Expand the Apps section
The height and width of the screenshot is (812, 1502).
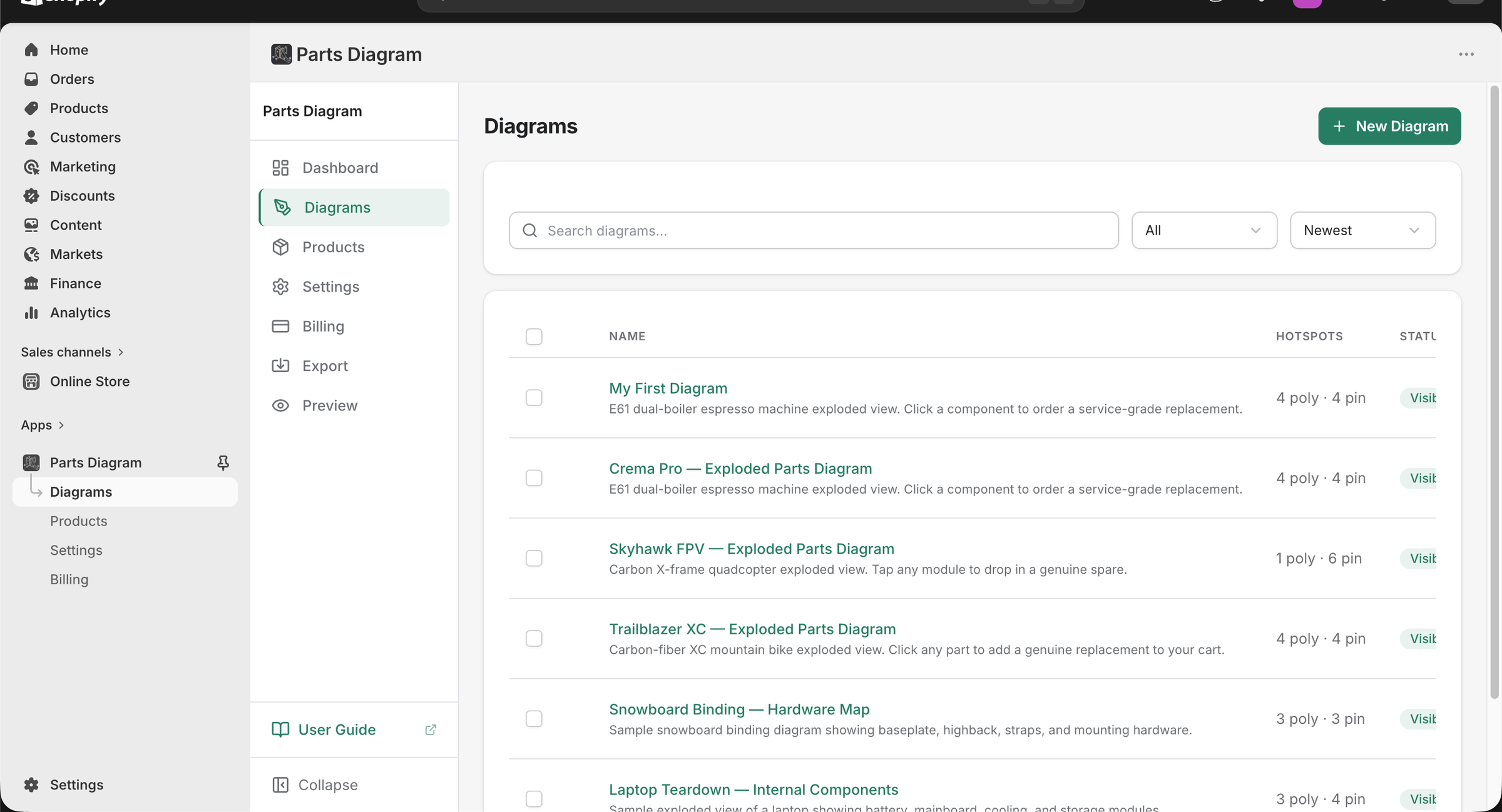click(x=43, y=425)
